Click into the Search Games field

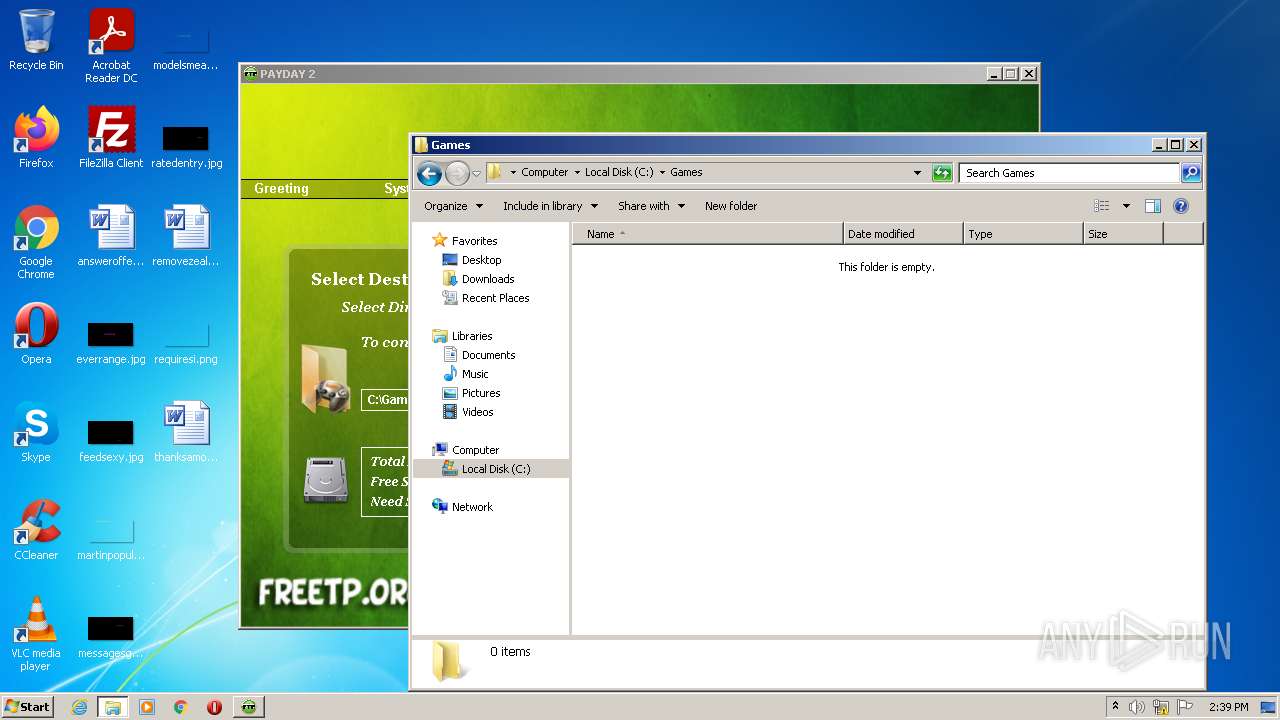pyautogui.click(x=1069, y=173)
